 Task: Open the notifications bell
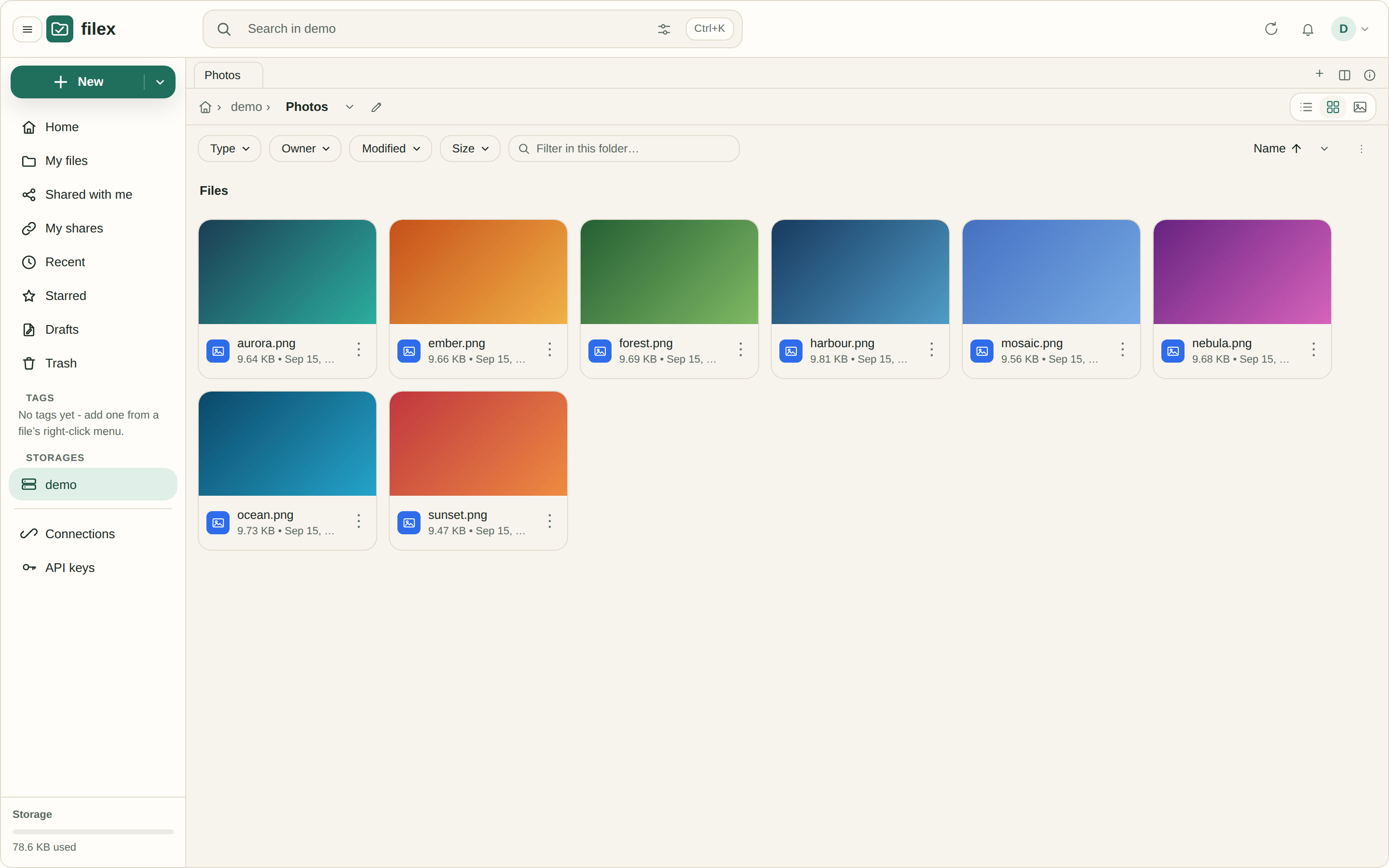tap(1307, 29)
